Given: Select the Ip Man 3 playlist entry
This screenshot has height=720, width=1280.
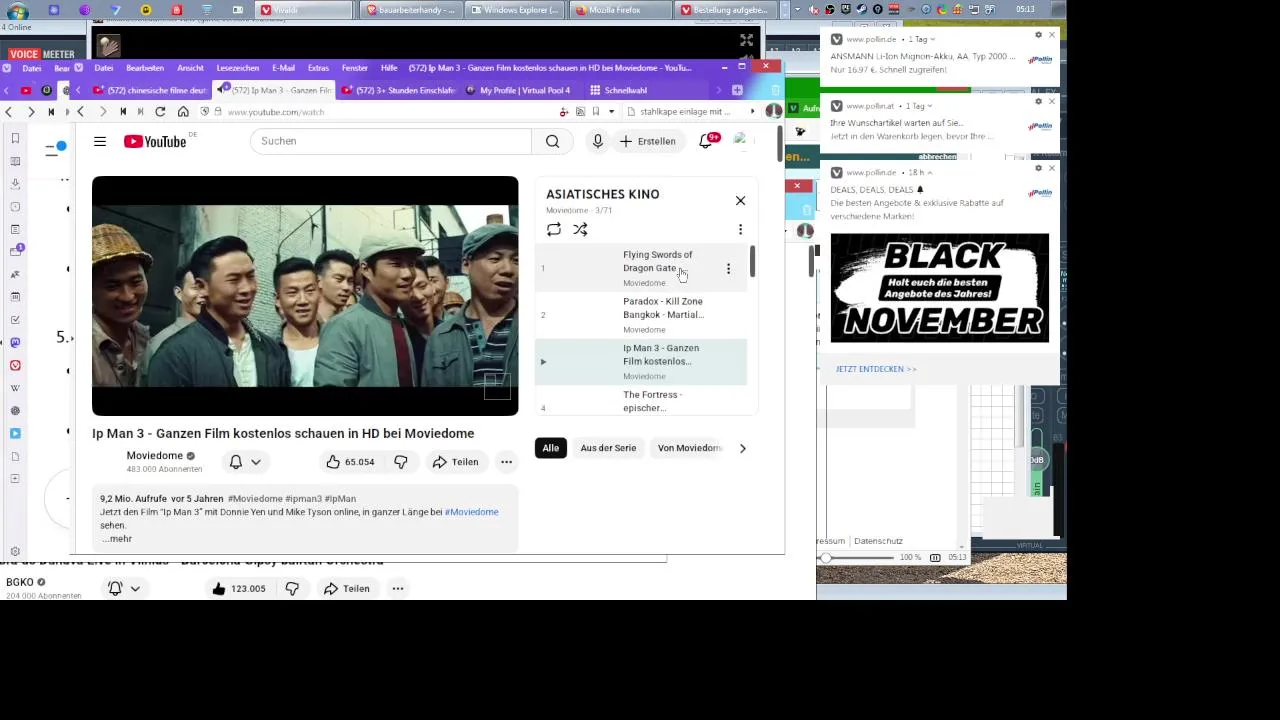Looking at the screenshot, I should tap(640, 361).
